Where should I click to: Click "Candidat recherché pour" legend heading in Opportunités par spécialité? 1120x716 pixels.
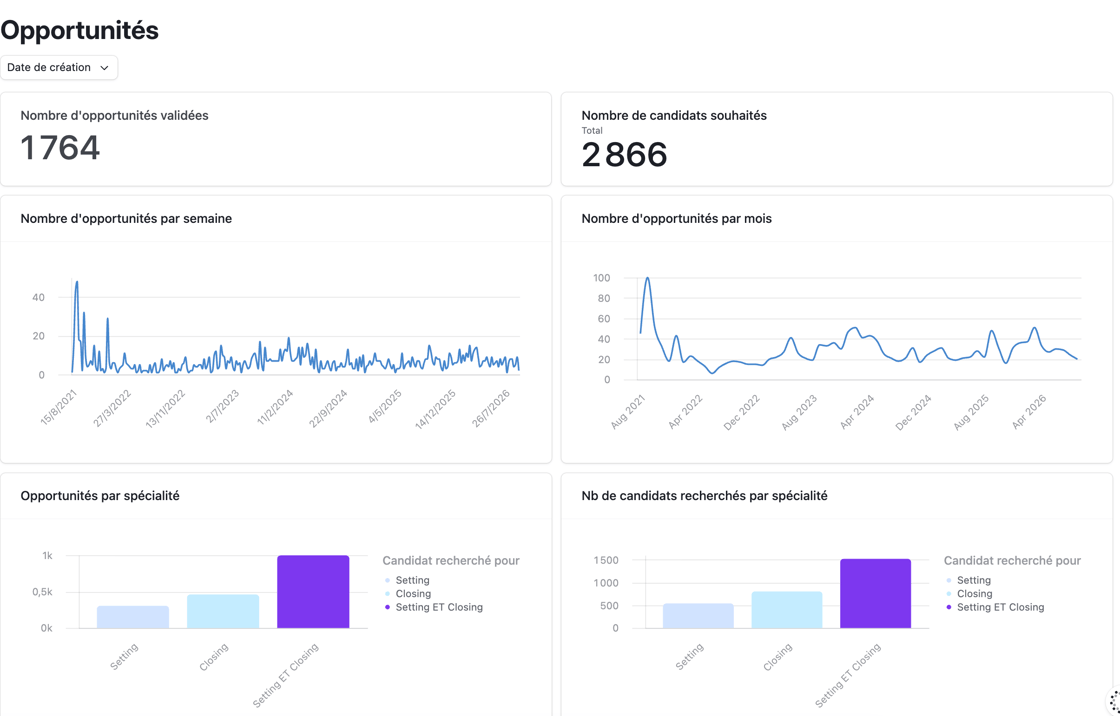(451, 561)
